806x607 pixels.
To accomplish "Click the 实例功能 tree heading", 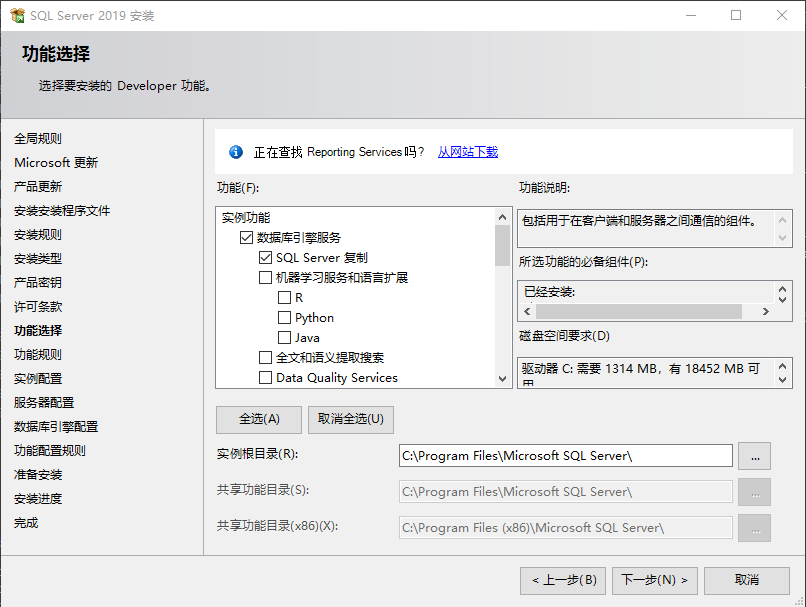I will click(246, 218).
